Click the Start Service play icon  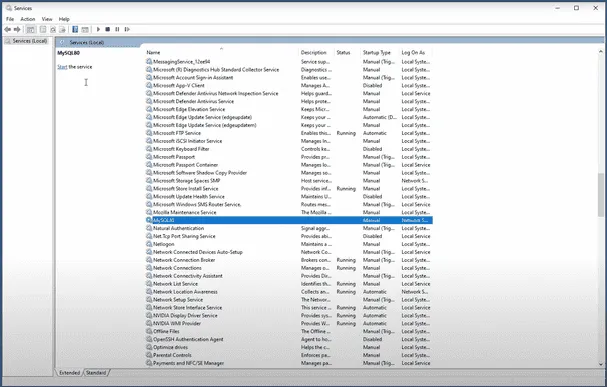[x=98, y=29]
